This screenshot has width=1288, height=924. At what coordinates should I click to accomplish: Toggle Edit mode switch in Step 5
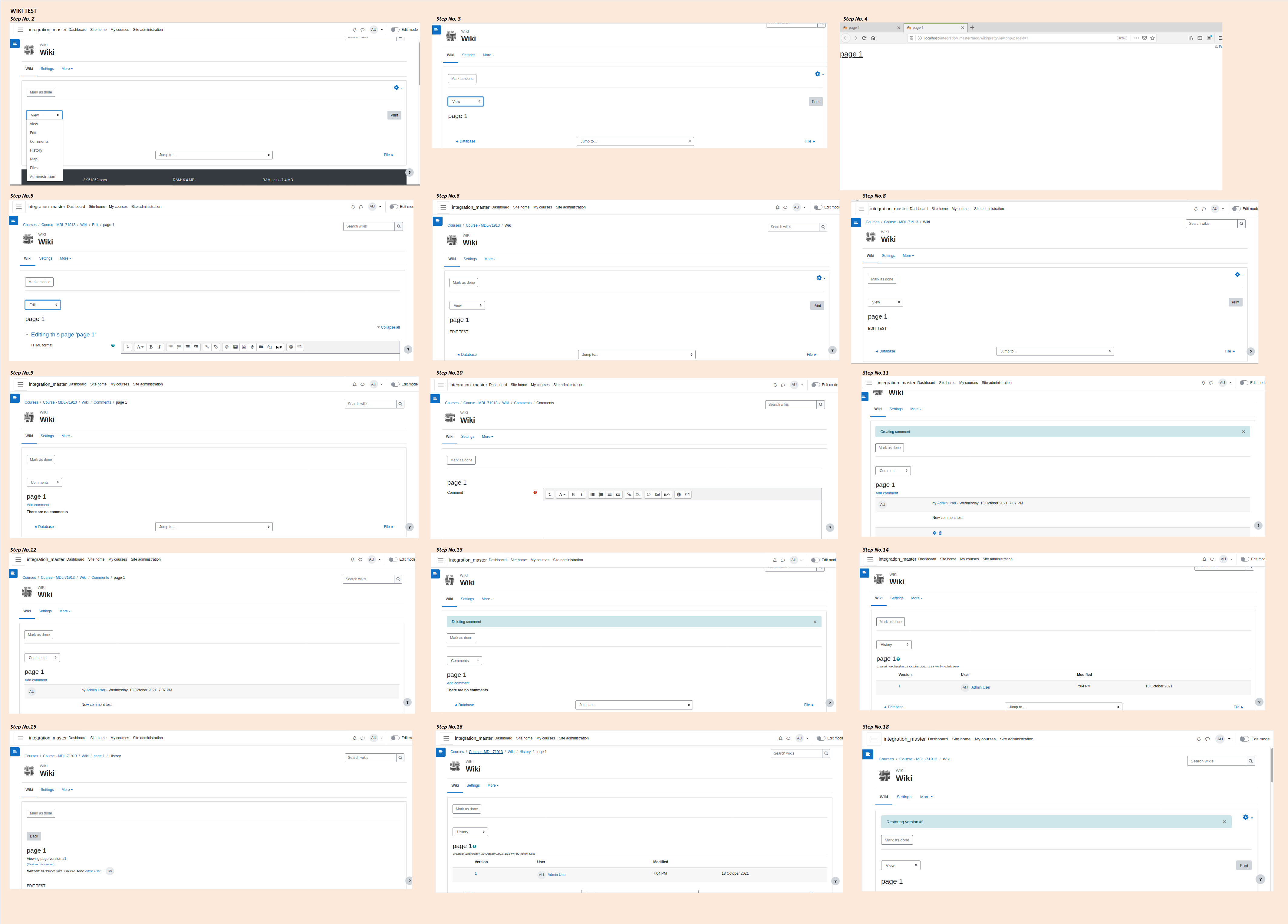394,207
